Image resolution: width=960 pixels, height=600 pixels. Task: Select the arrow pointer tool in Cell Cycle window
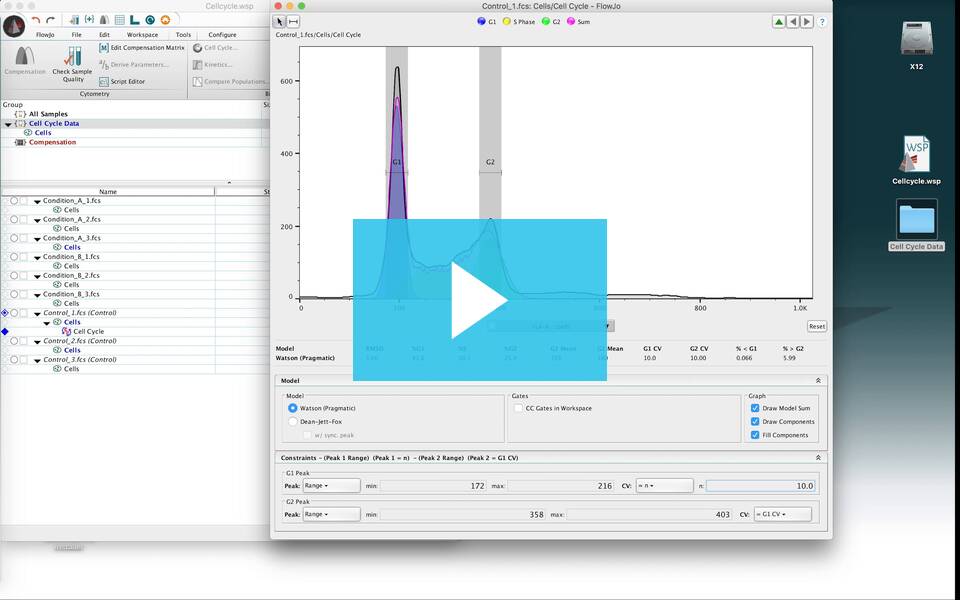[279, 21]
